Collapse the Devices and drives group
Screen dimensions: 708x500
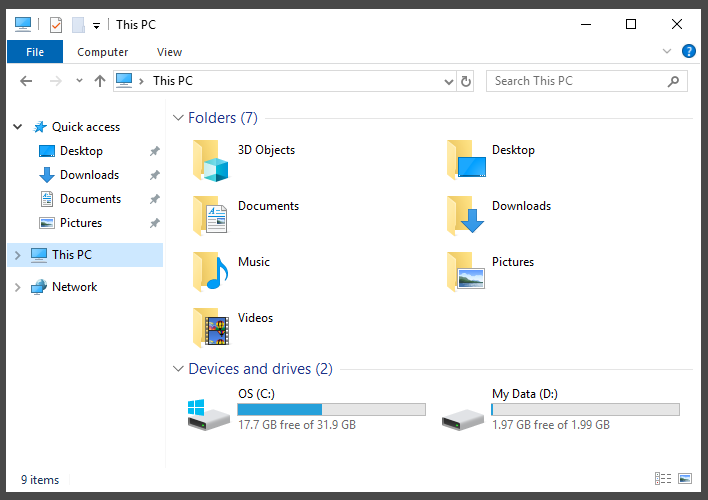tap(178, 369)
